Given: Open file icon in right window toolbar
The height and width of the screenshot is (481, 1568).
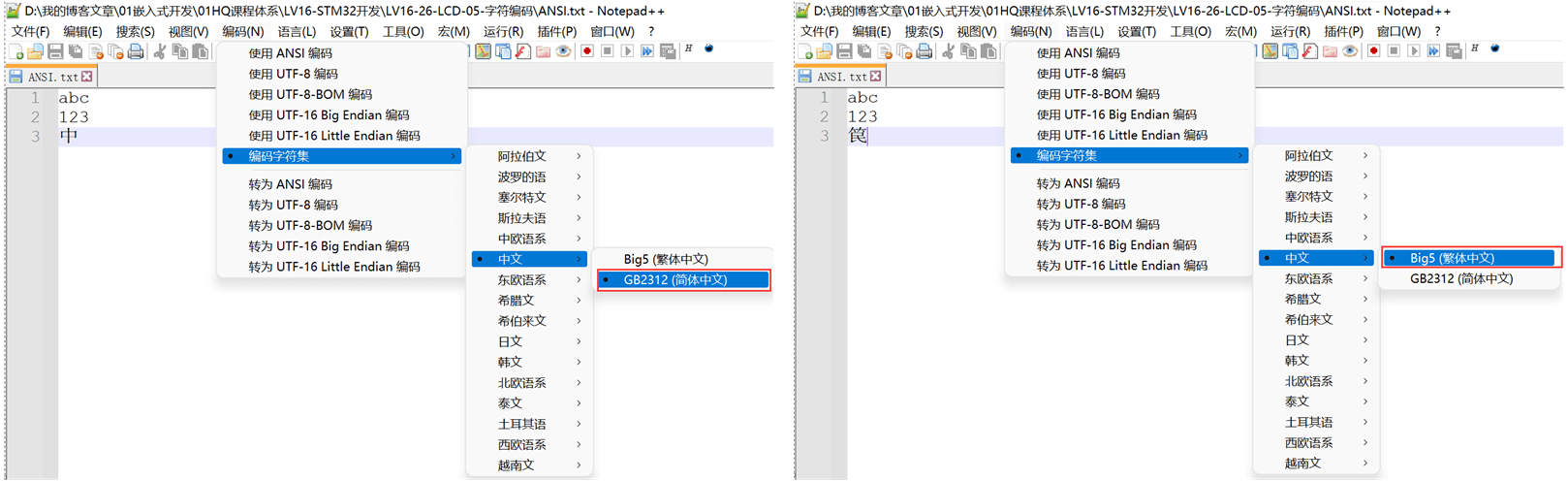Looking at the screenshot, I should coord(824,51).
